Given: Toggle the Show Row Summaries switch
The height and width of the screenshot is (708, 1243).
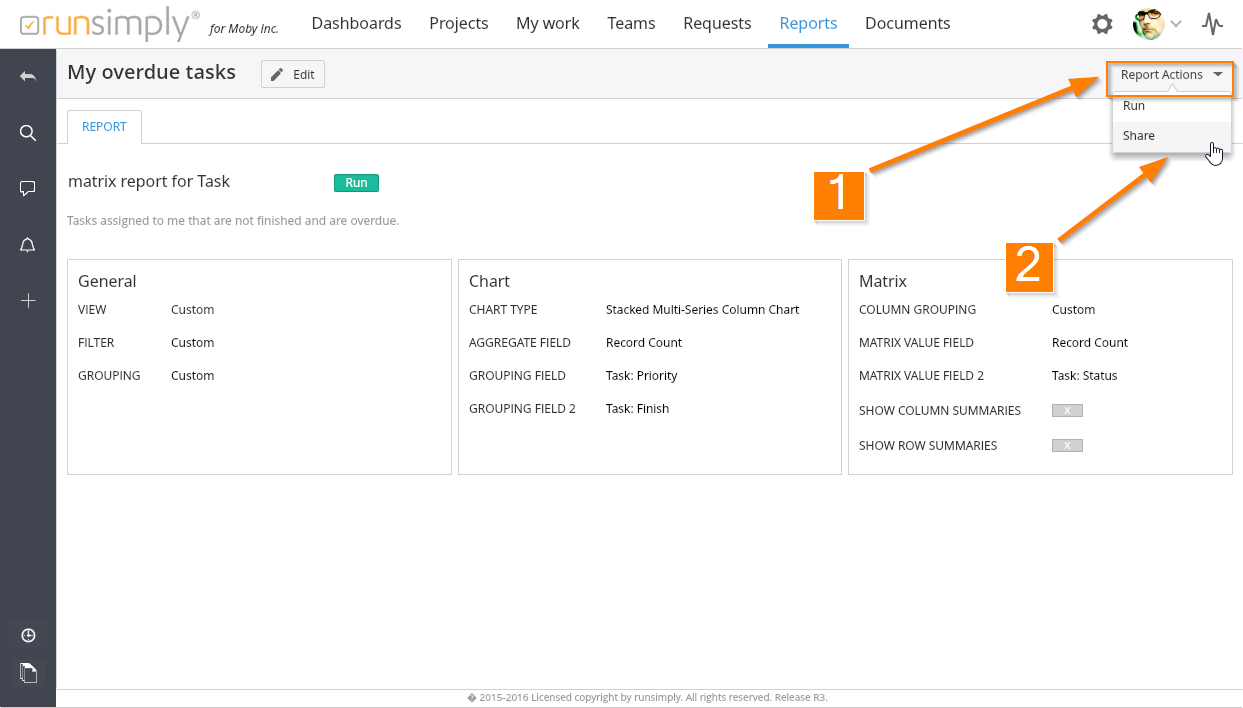Looking at the screenshot, I should [1067, 446].
